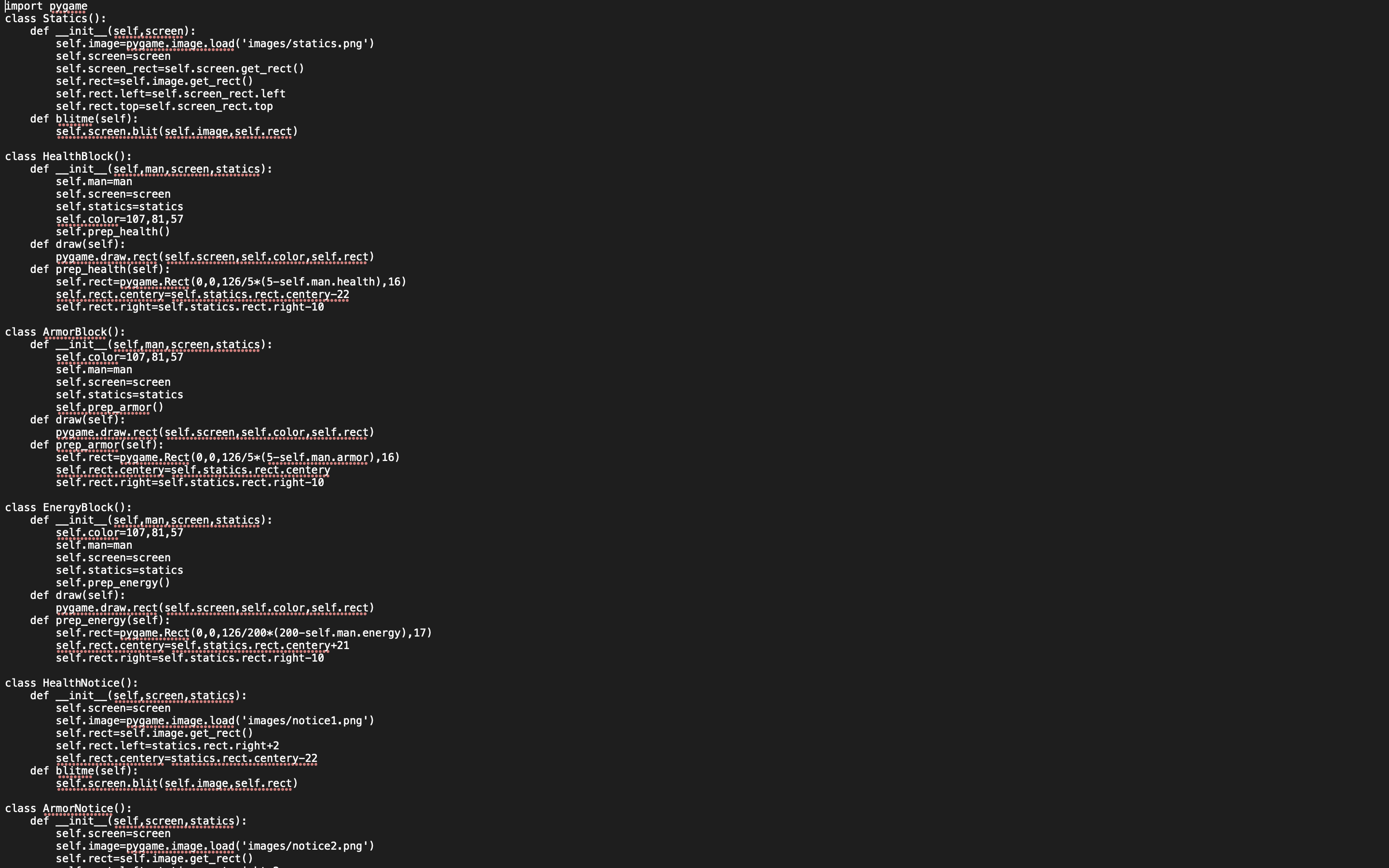Viewport: 1389px width, 868px height.
Task: Click 'def prep_energy(self):' line
Action: coord(100,621)
